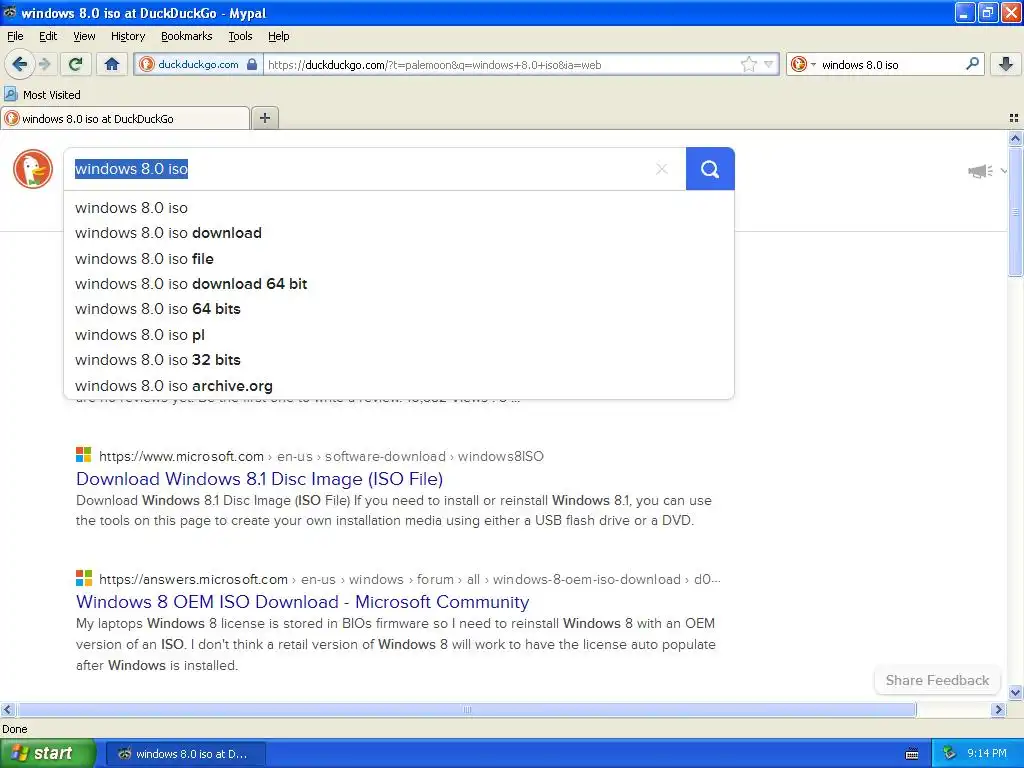Screen dimensions: 1024x768
Task: Open a new tab with the plus button
Action: click(264, 118)
